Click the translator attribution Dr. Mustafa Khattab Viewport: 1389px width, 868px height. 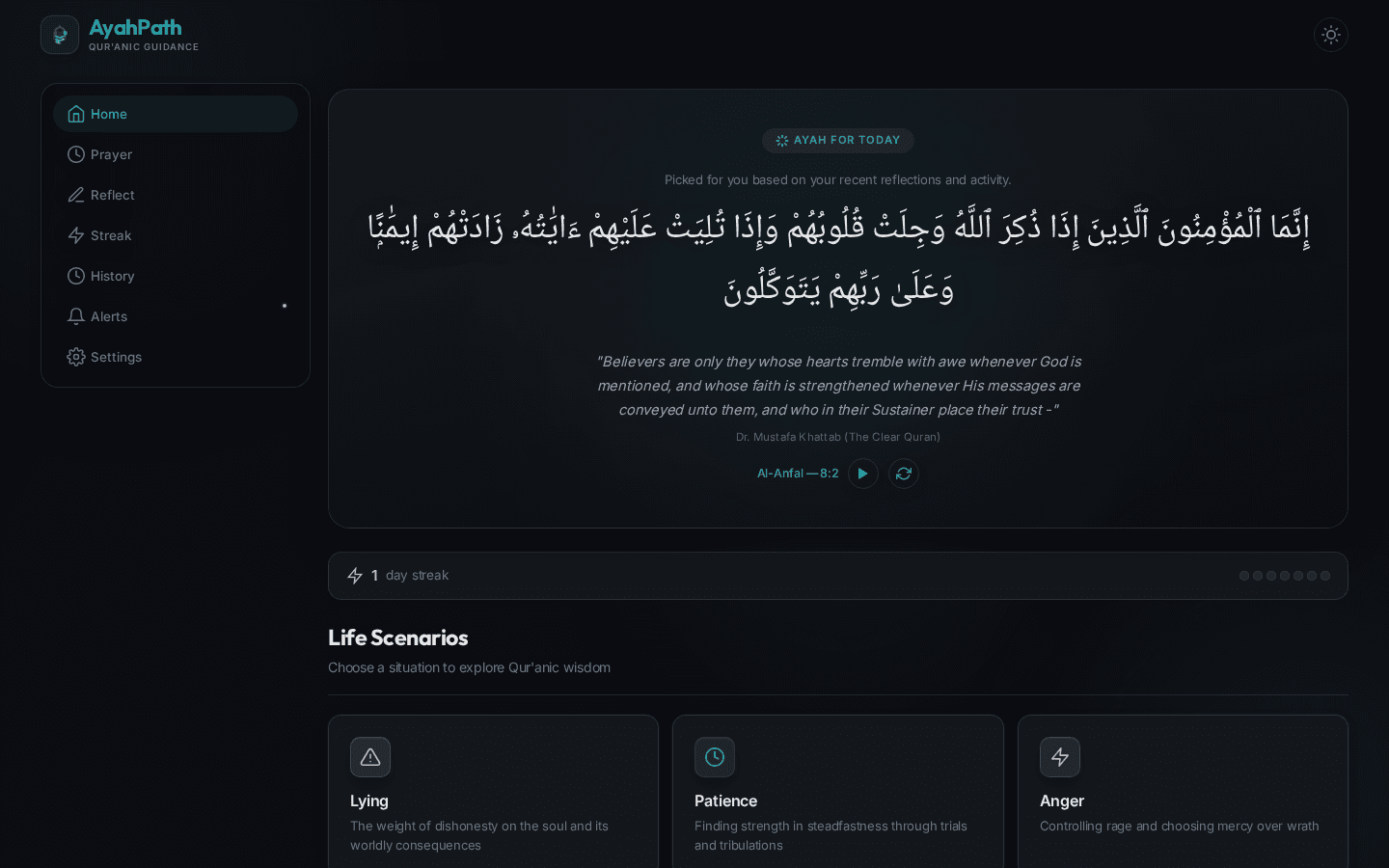click(838, 437)
